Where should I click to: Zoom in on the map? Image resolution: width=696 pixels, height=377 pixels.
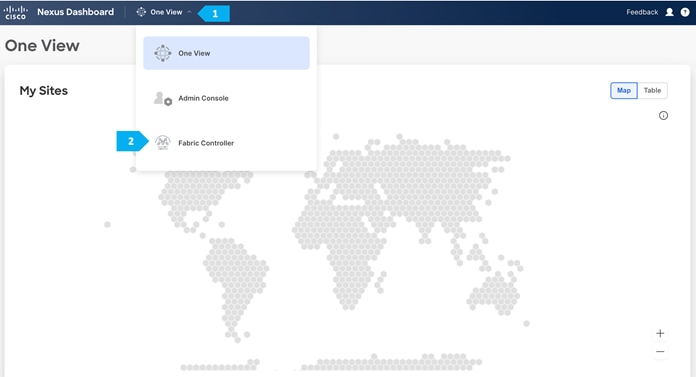click(x=660, y=333)
